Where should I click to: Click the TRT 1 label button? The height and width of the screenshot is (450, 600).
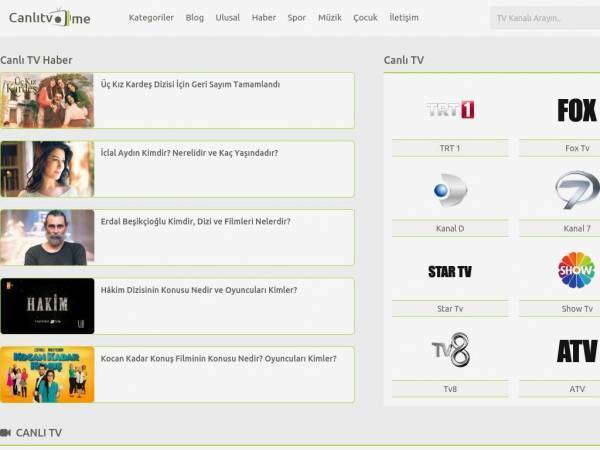tap(450, 148)
